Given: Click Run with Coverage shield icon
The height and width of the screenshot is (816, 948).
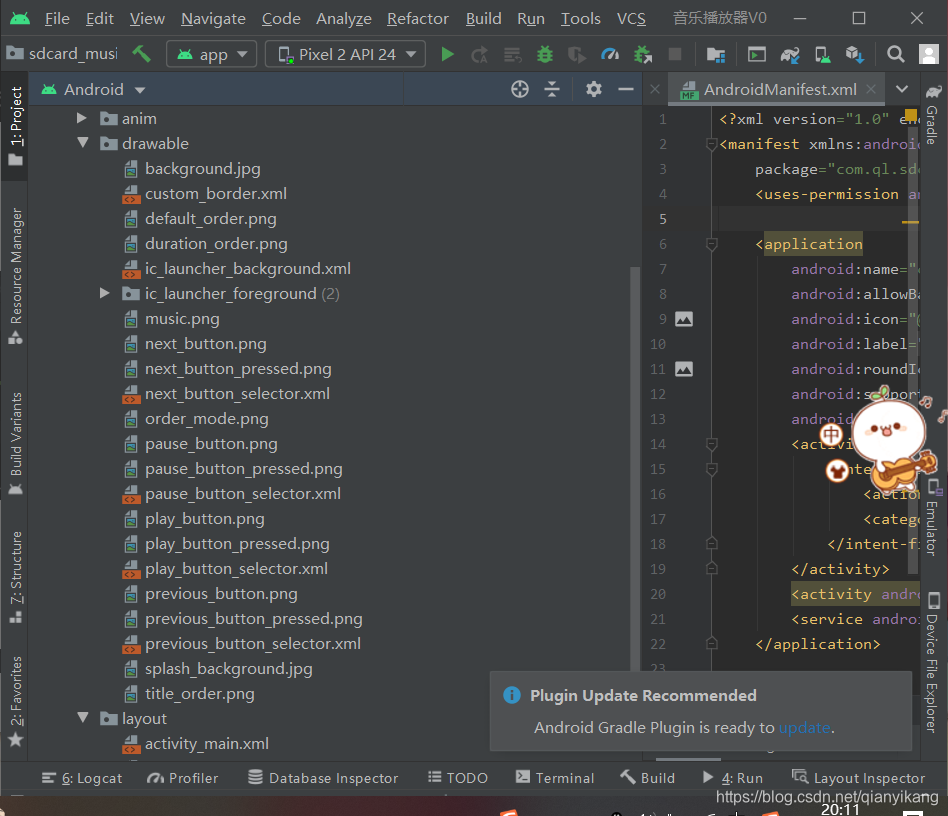Looking at the screenshot, I should (577, 55).
